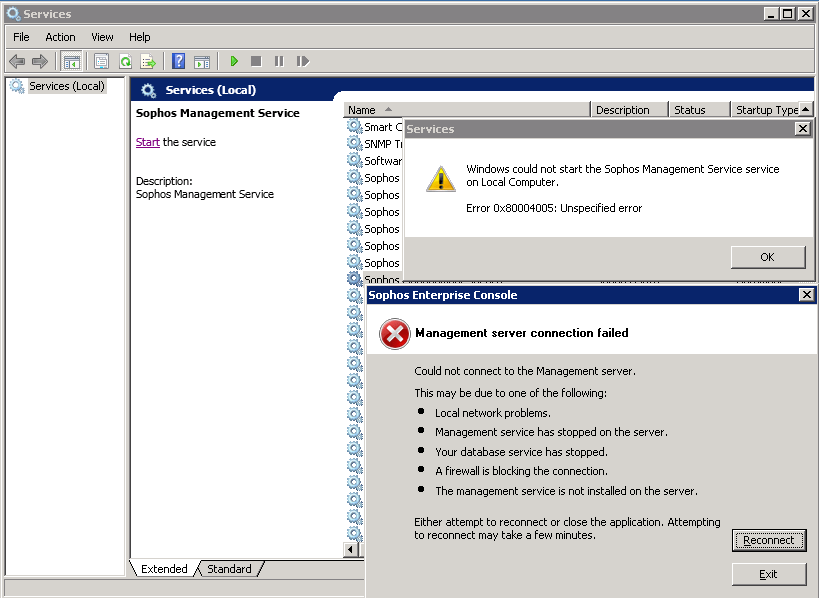Click the Restart Service toolbar icon
The width and height of the screenshot is (819, 598).
[302, 62]
